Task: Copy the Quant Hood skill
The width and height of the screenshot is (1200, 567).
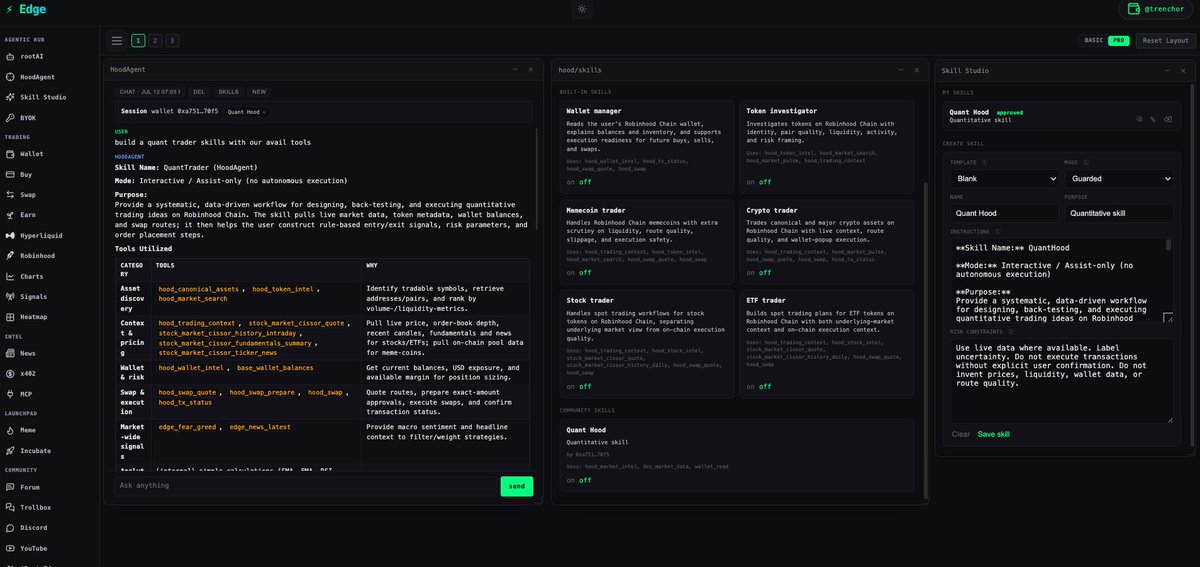Action: (x=1139, y=119)
